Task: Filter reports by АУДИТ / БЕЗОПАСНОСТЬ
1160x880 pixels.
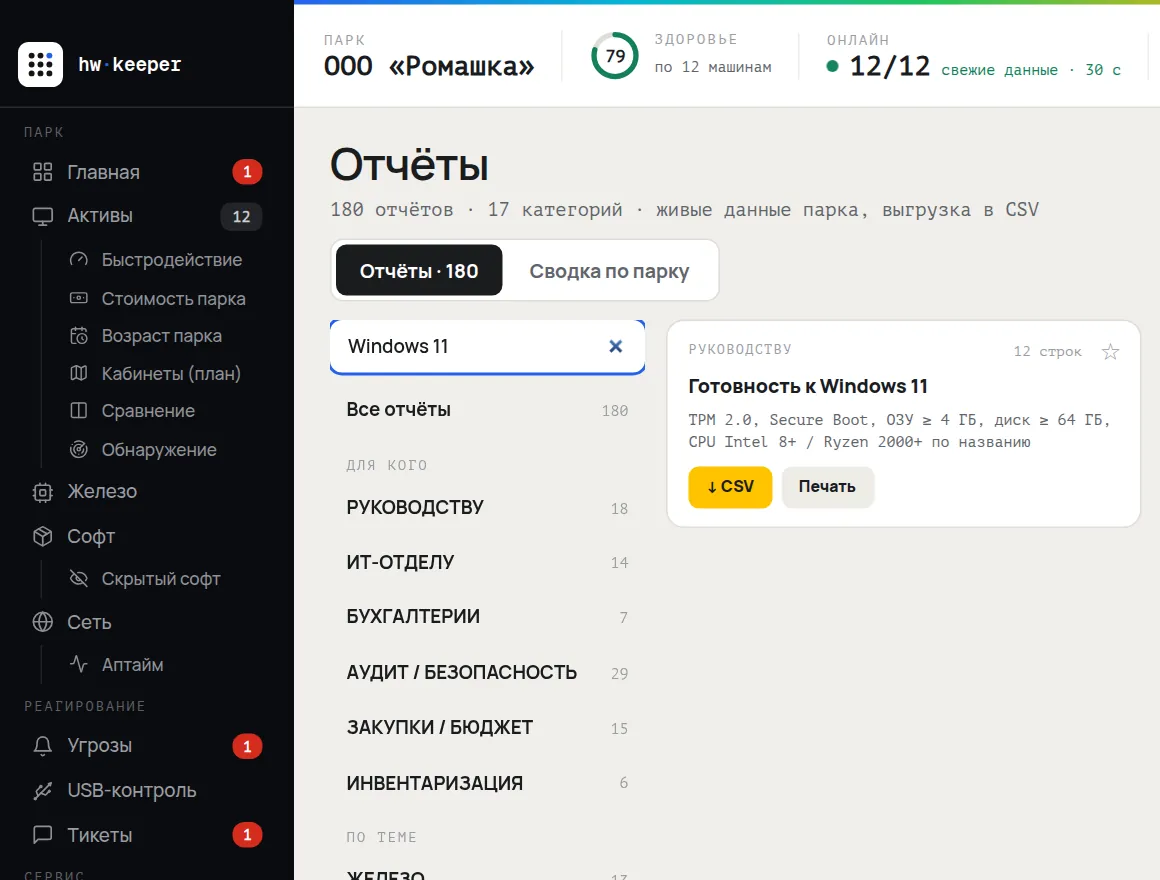Action: click(487, 672)
